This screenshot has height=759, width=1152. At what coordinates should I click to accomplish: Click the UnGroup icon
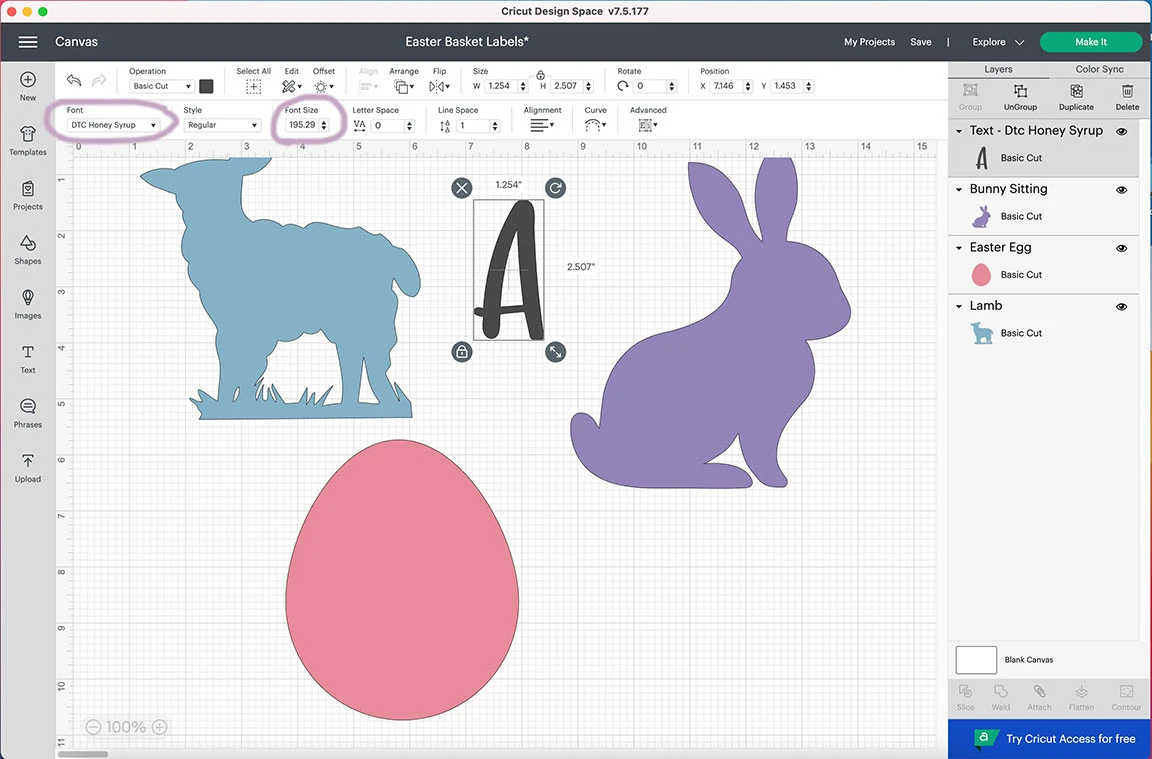1020,91
